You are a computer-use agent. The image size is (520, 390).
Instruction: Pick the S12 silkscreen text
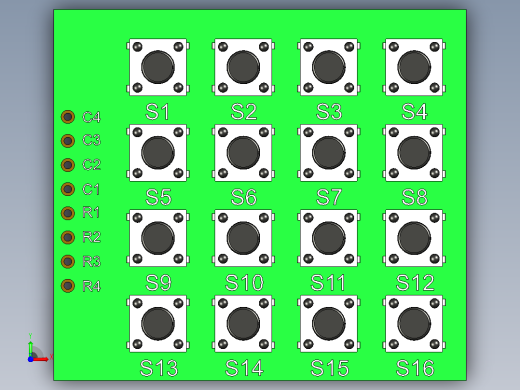coord(415,283)
